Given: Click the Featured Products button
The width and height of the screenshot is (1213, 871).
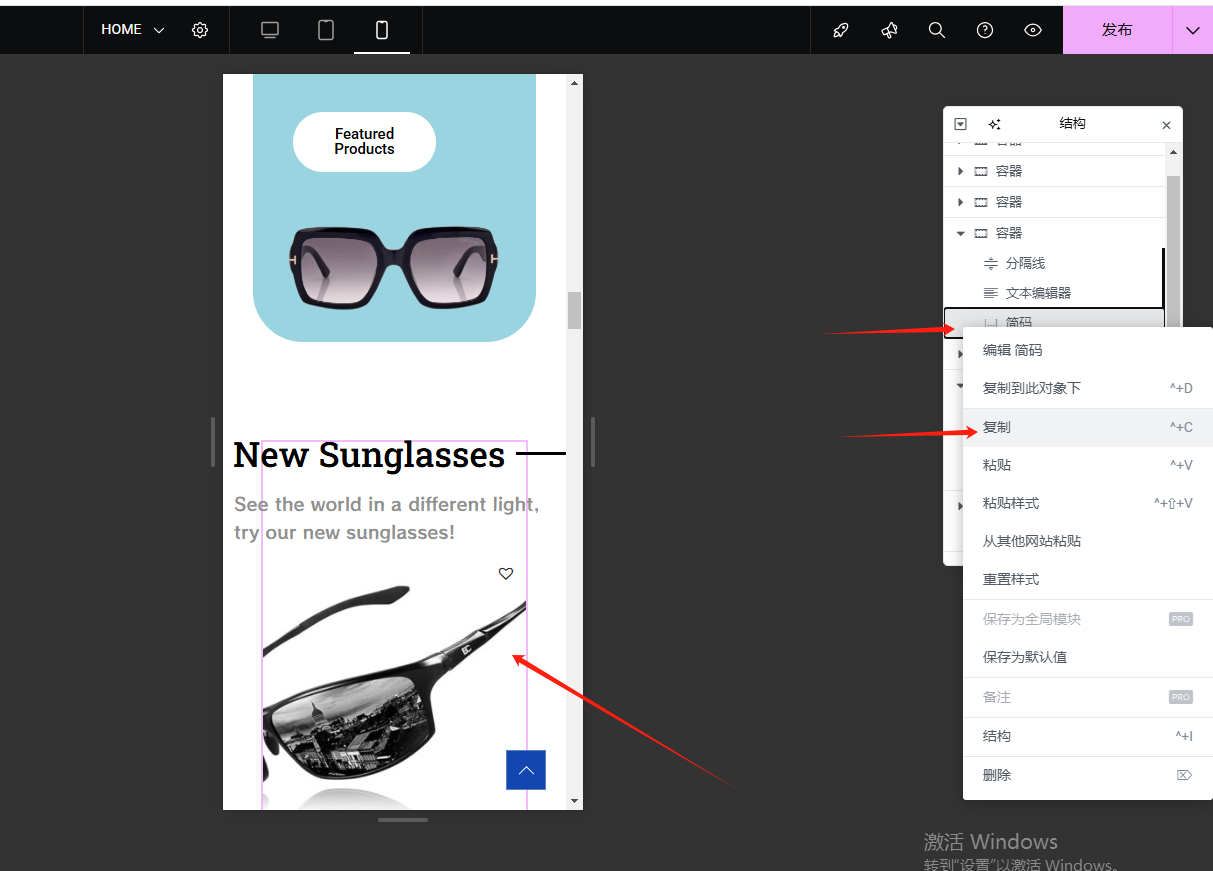Looking at the screenshot, I should (364, 141).
